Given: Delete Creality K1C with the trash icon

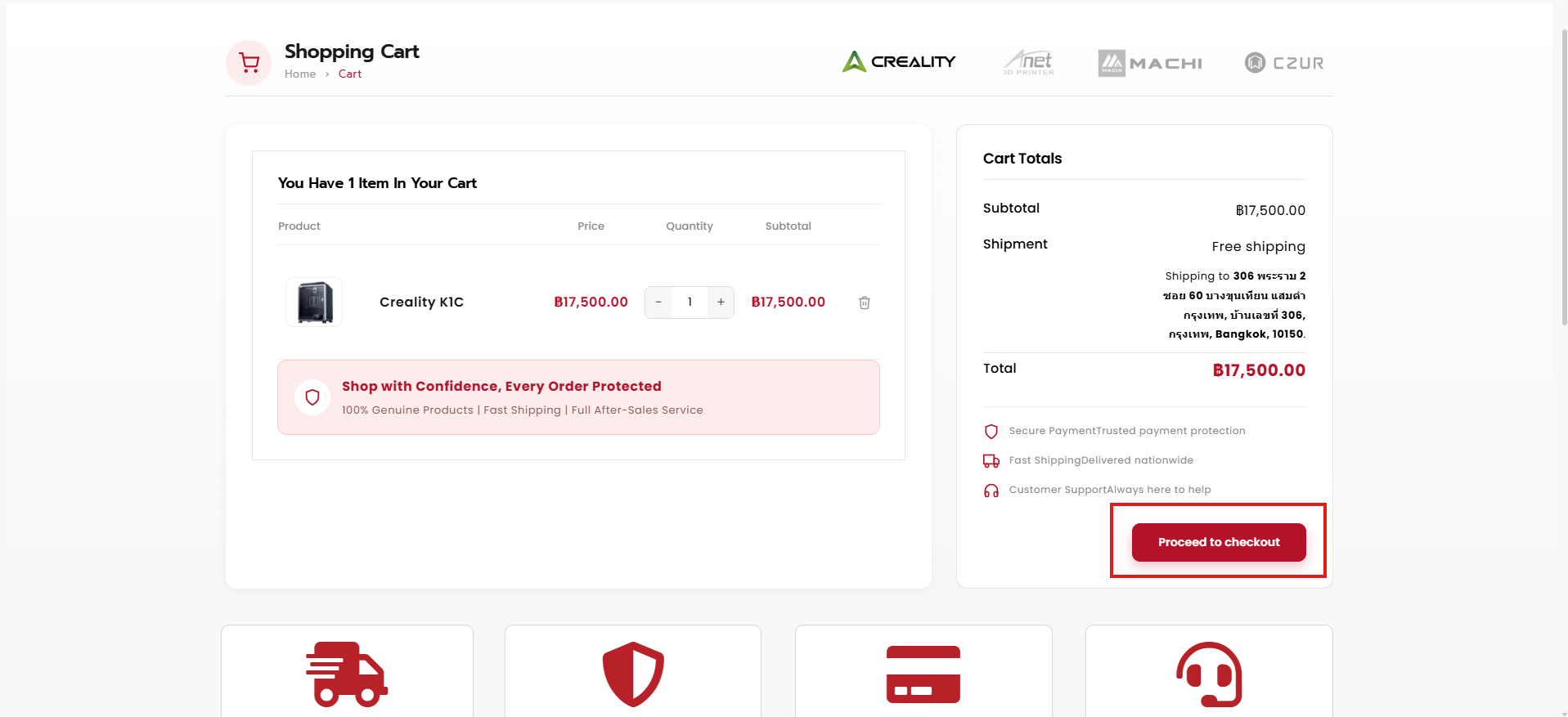Looking at the screenshot, I should tap(865, 302).
